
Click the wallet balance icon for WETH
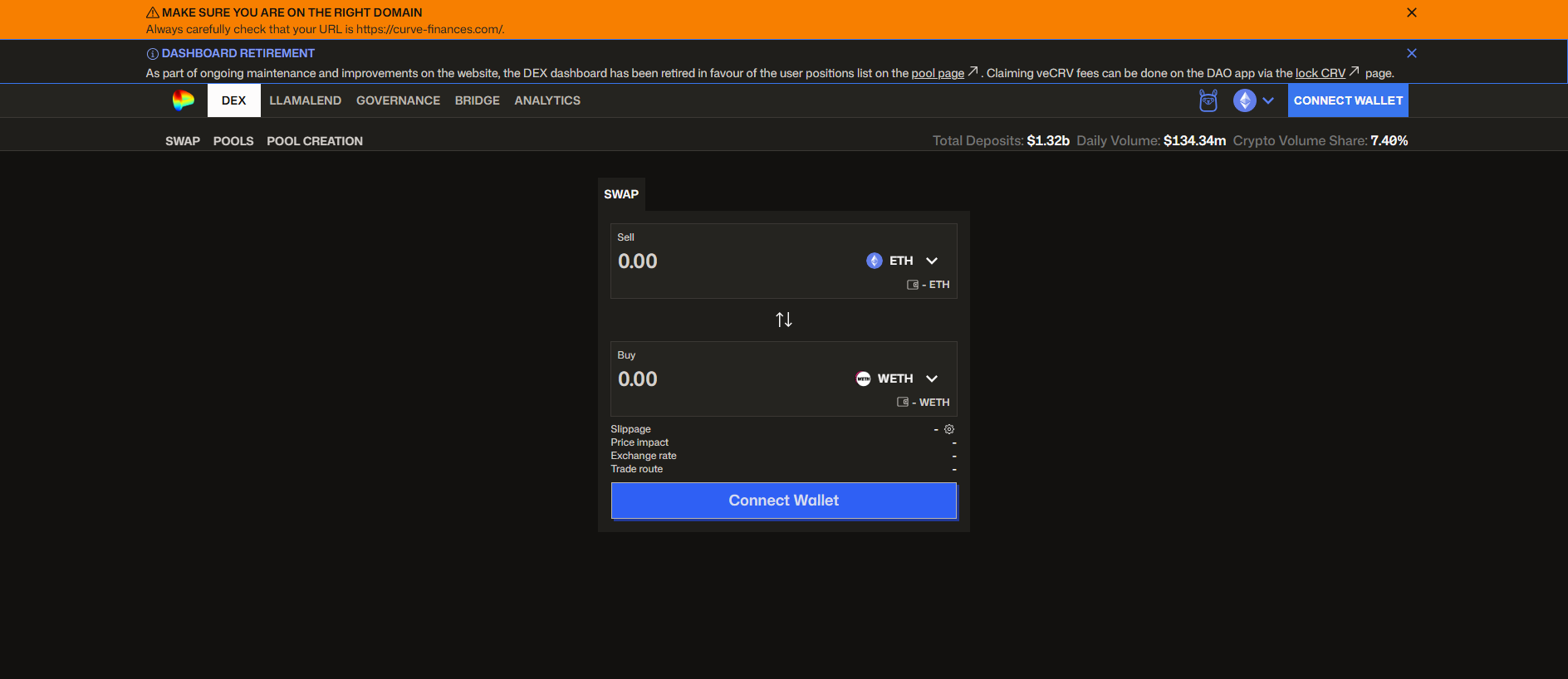coord(903,403)
